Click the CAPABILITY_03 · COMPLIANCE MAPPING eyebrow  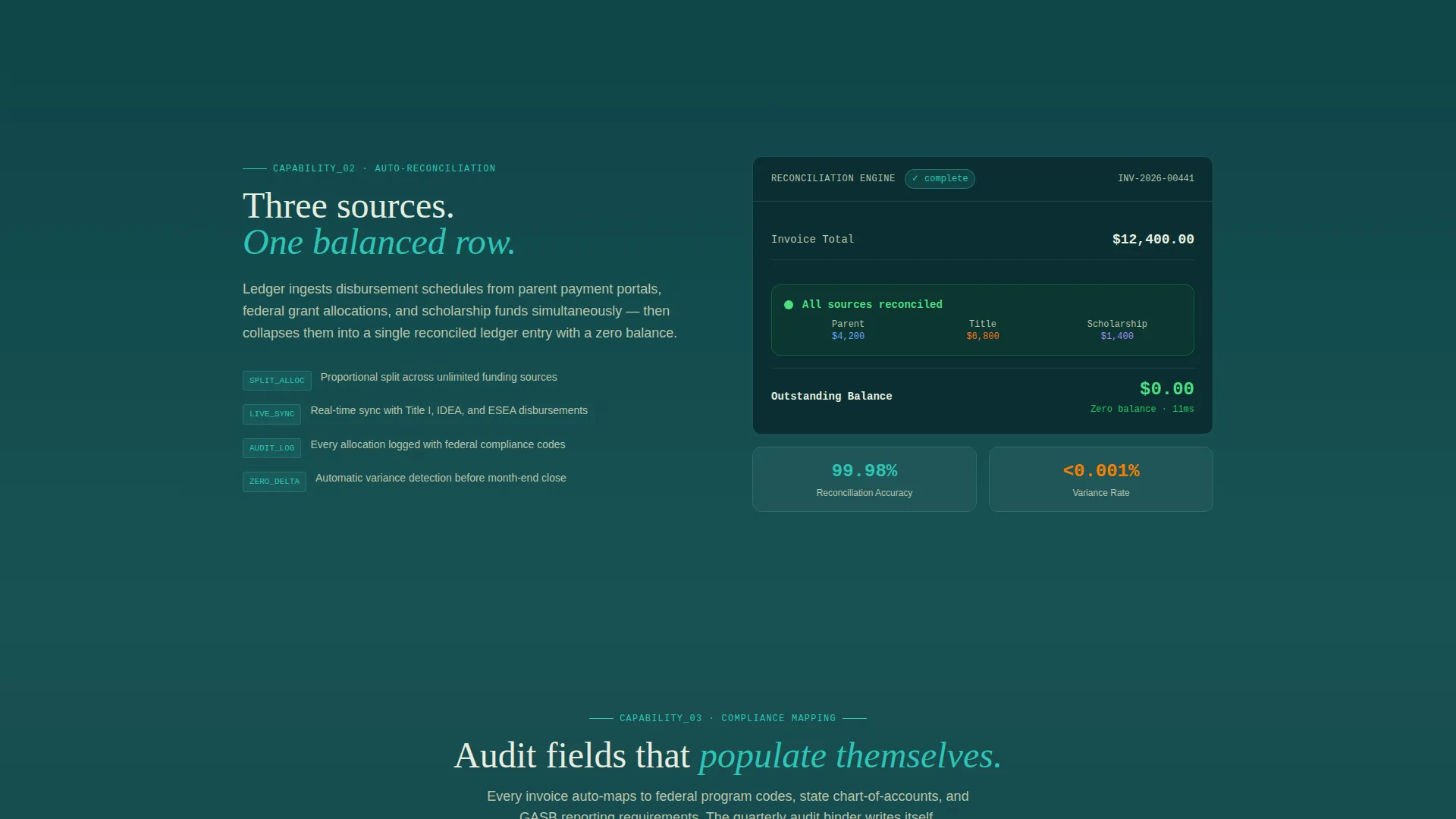727,718
